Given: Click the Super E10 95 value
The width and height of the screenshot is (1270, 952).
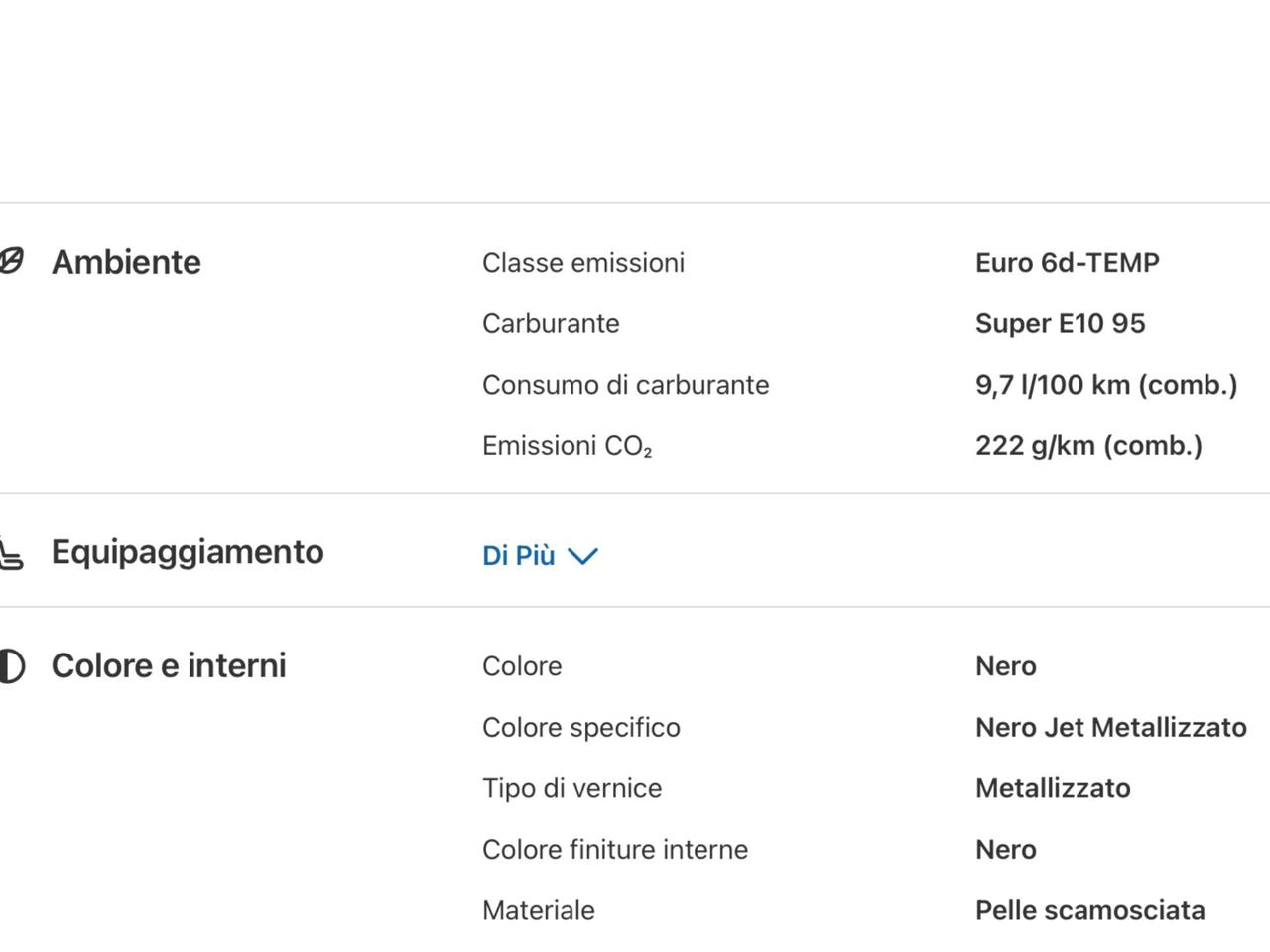Looking at the screenshot, I should (x=1061, y=324).
